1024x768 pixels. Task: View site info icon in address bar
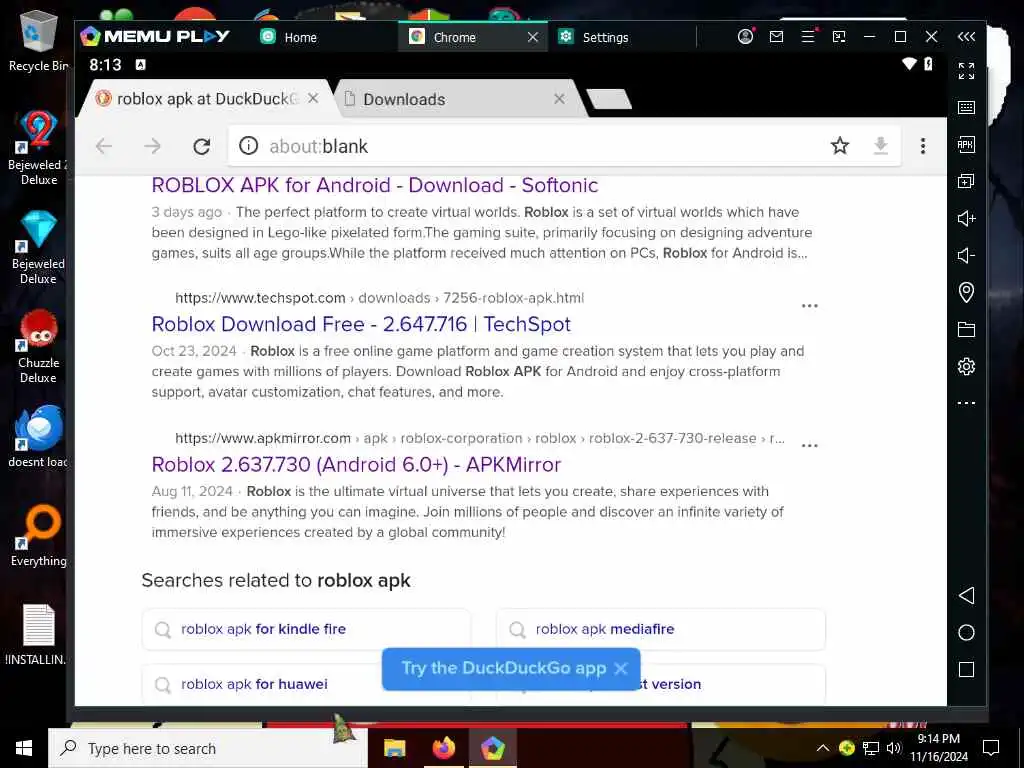pyautogui.click(x=248, y=146)
